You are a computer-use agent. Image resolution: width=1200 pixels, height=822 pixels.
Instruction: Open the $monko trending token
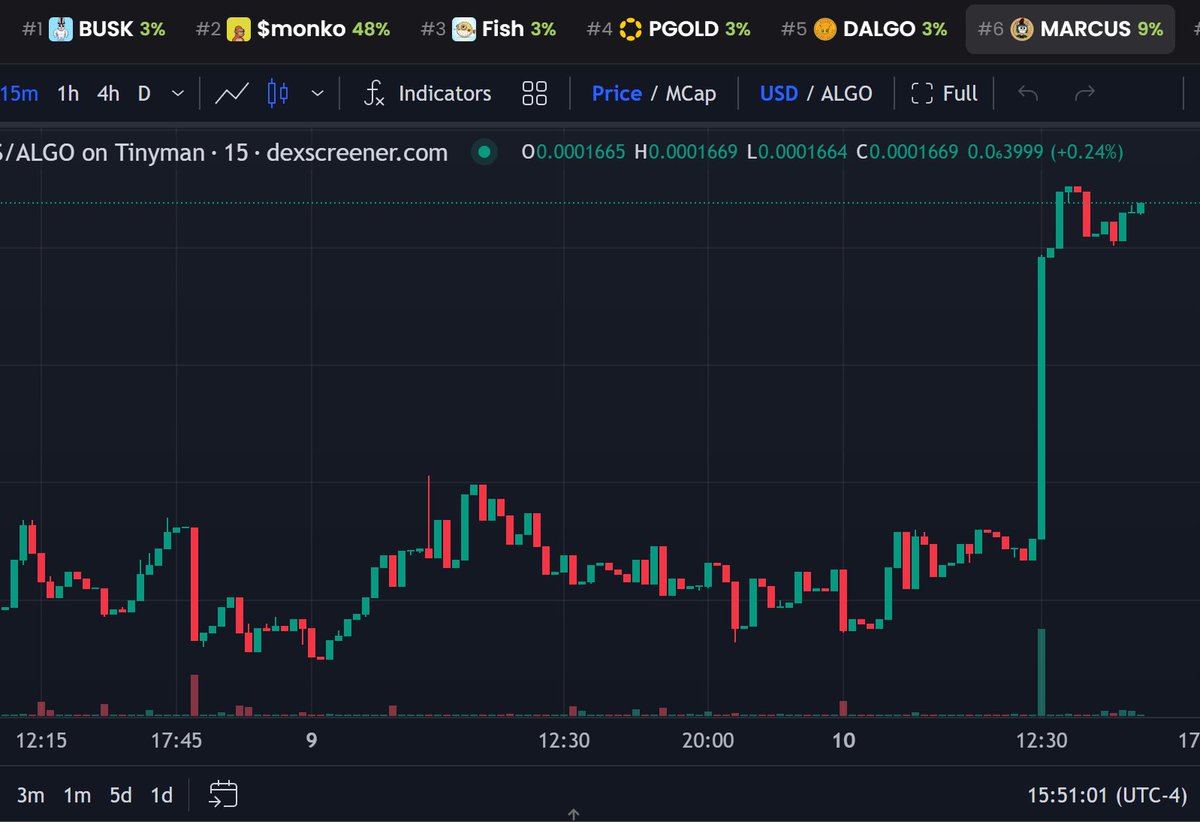(292, 29)
